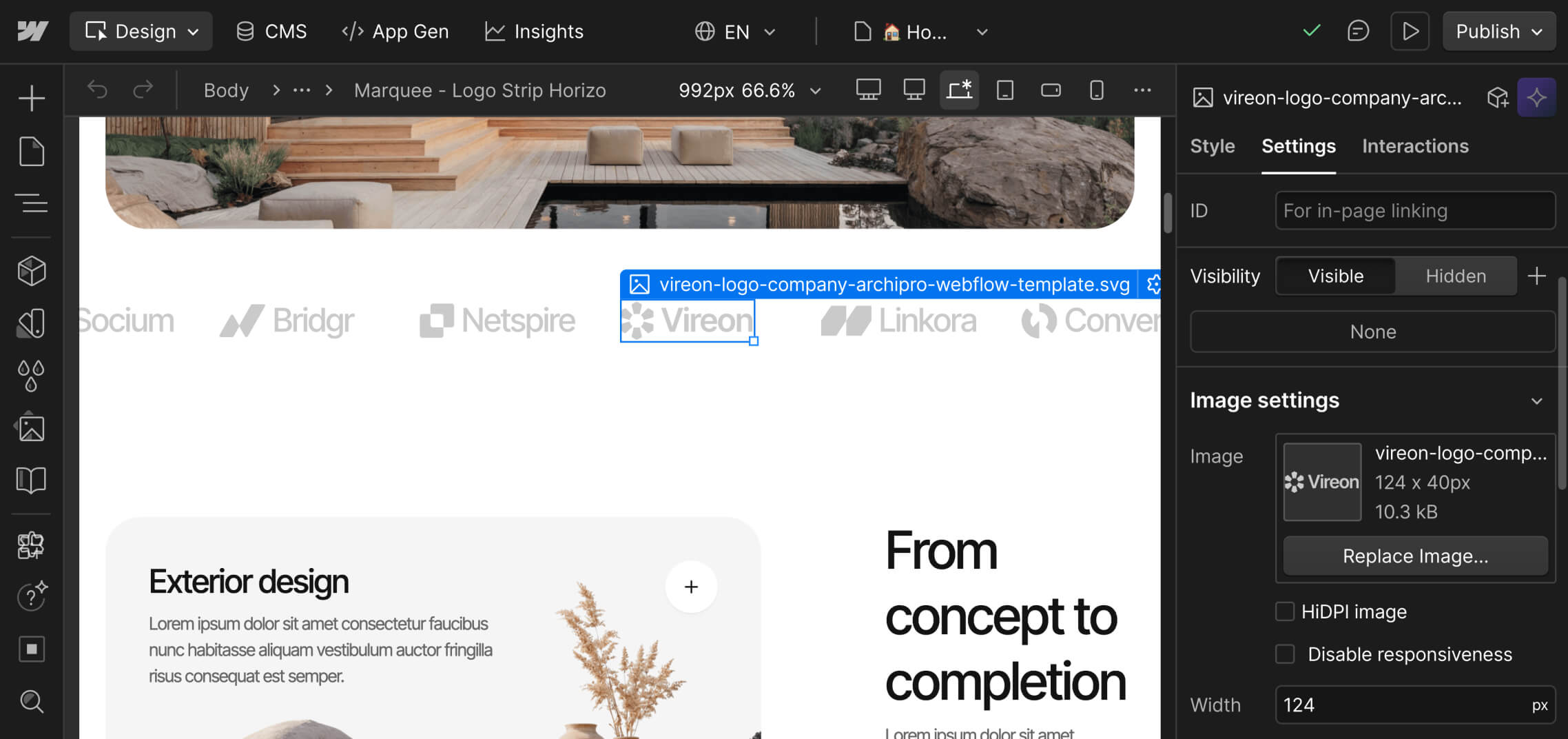The height and width of the screenshot is (739, 1568).
Task: Click the ID in-page linking field
Action: 1415,210
